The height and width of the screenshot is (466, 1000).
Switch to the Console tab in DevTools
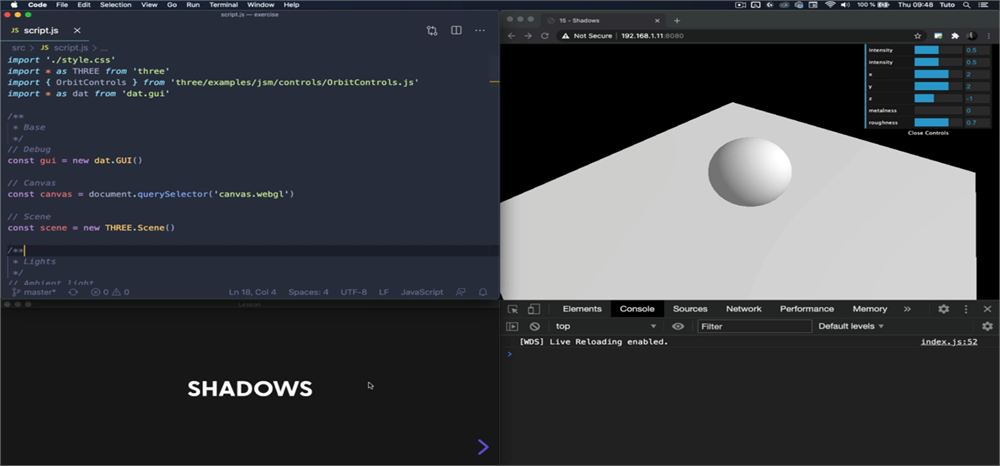click(x=637, y=309)
